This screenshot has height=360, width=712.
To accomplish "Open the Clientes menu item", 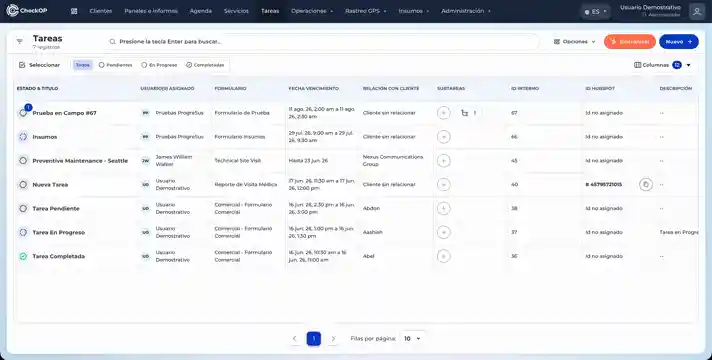I will coord(101,11).
